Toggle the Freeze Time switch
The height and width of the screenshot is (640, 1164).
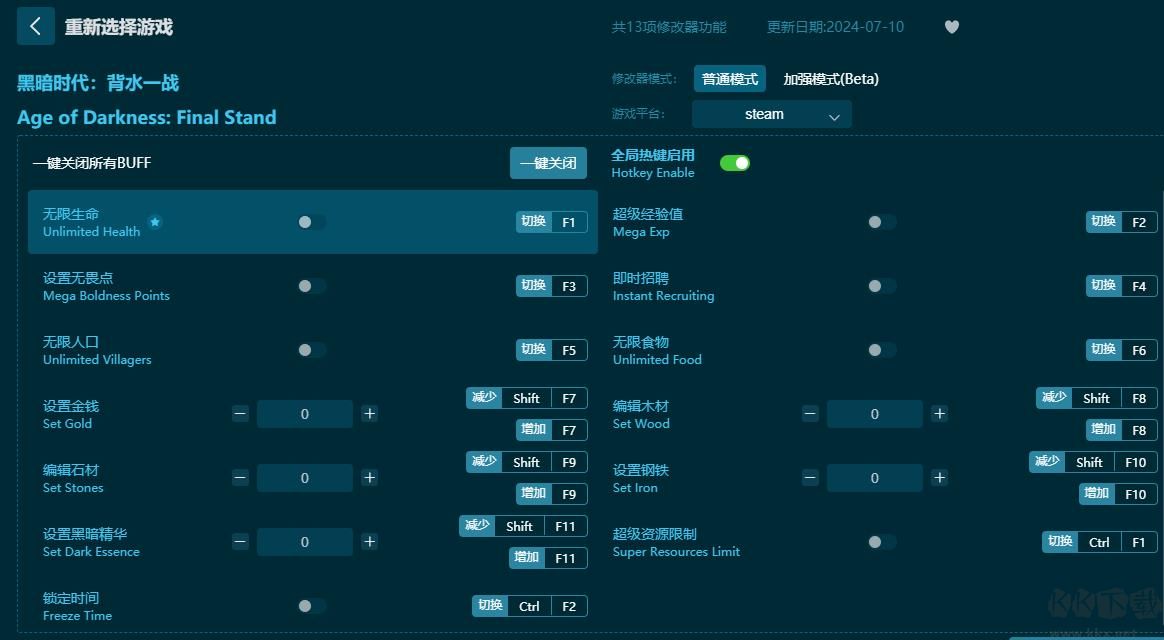pos(310,606)
